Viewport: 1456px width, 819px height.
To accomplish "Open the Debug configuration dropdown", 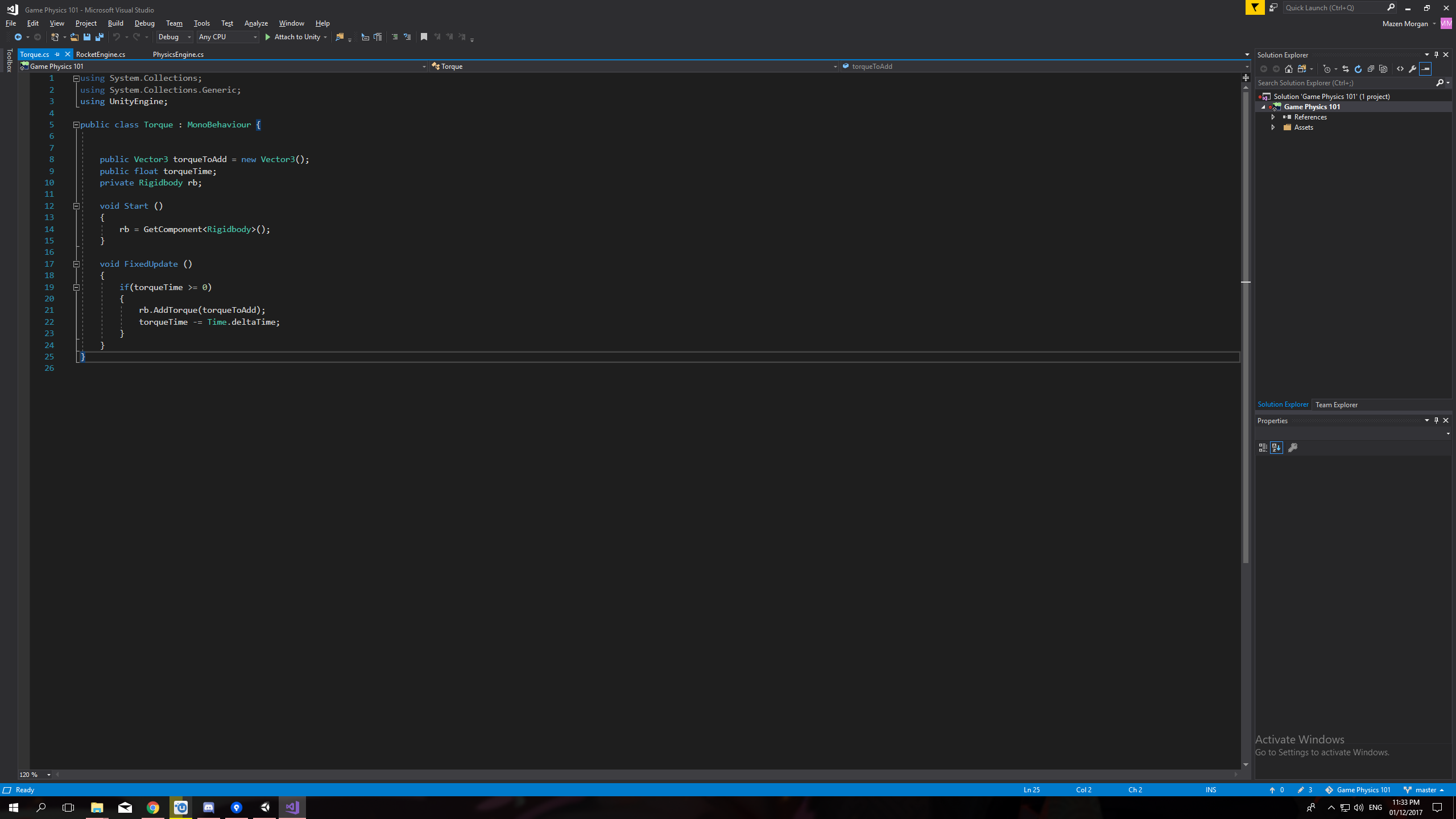I will [174, 37].
